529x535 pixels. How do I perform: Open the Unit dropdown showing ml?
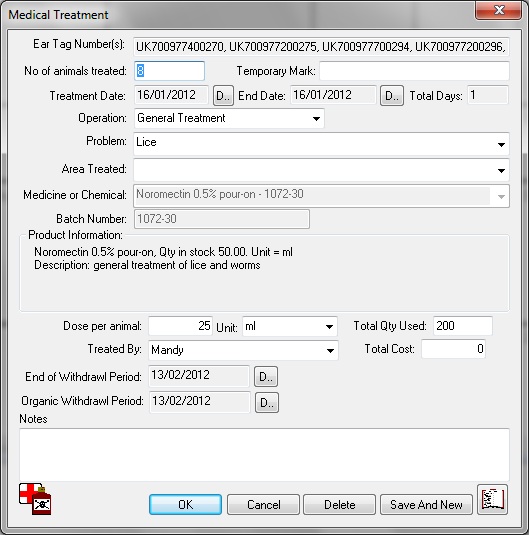pos(329,327)
